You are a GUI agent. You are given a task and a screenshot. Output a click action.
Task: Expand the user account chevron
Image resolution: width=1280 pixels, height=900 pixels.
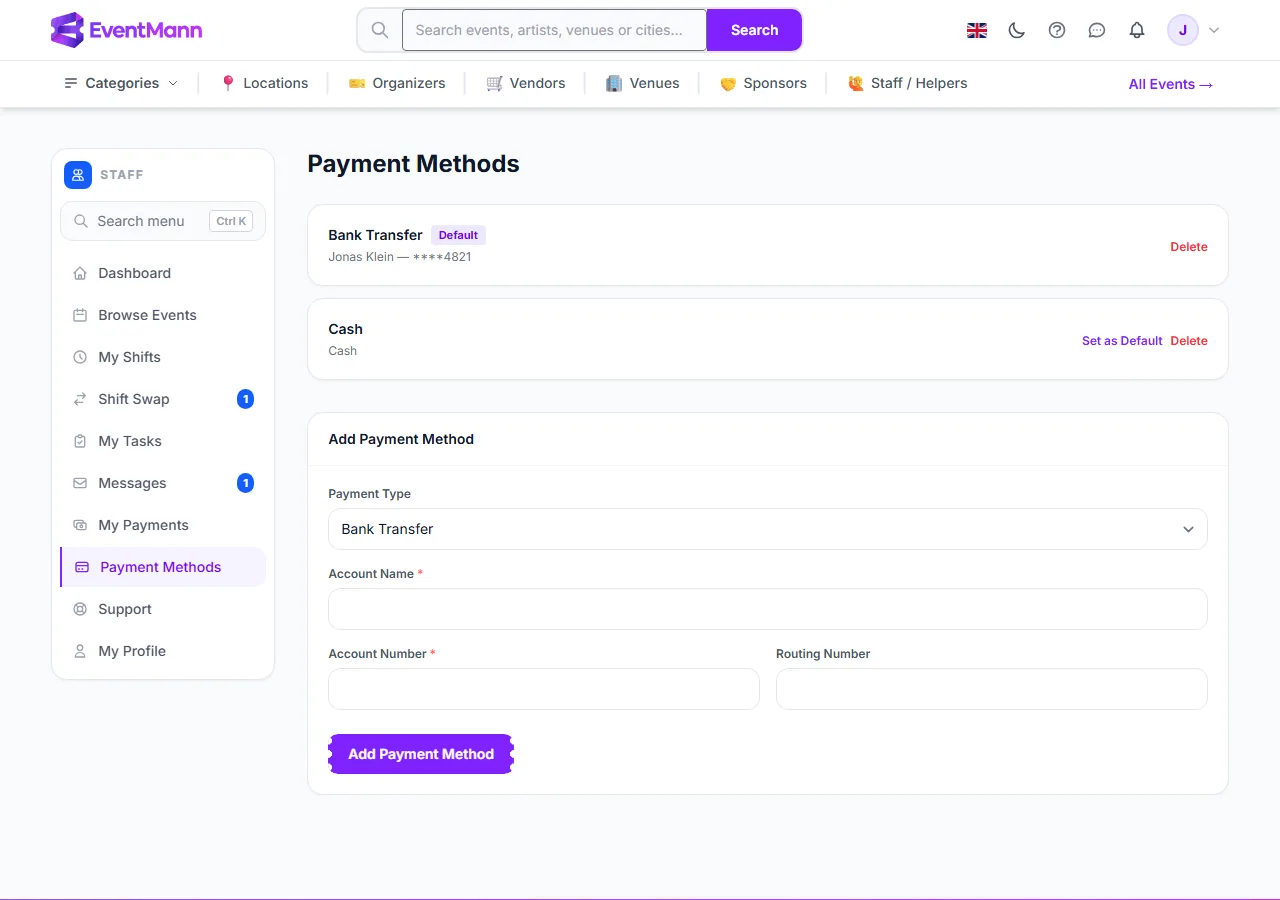tap(1214, 30)
